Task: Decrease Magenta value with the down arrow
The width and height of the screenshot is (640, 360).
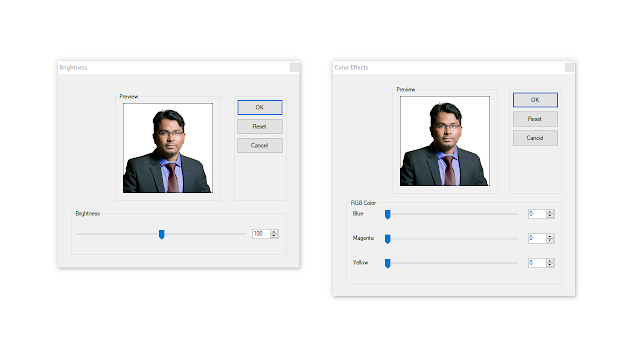Action: point(550,240)
